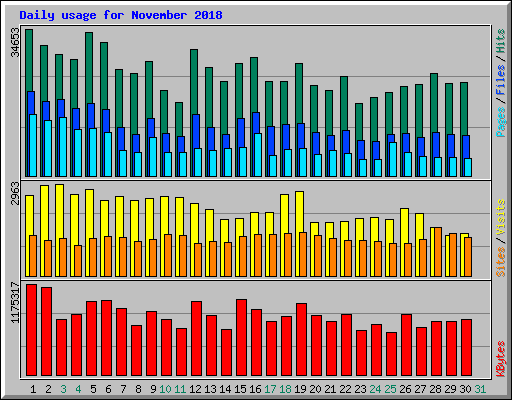Select day label '5' on the x-axis

(93, 389)
